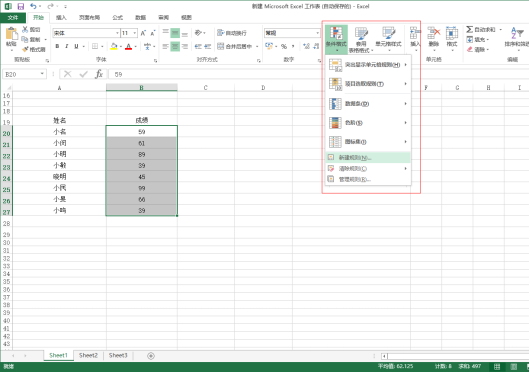Click the decrease indent icon
The width and height of the screenshot is (530, 373).
click(198, 46)
